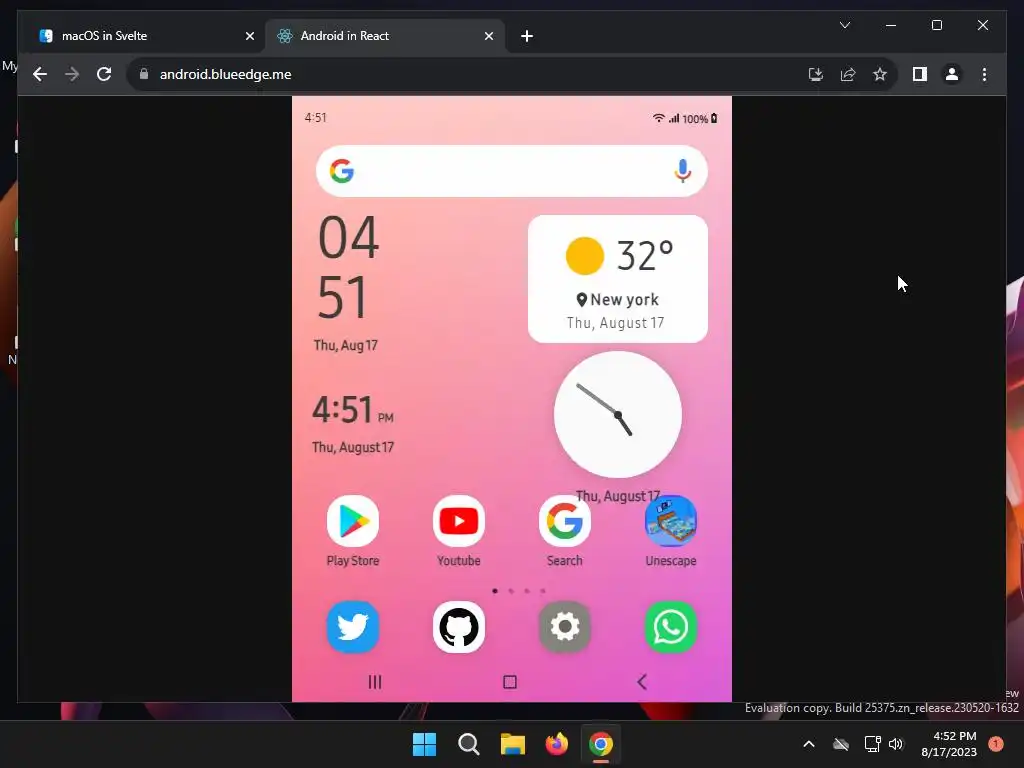This screenshot has height=768, width=1024.
Task: Tap the analog clock widget
Action: [618, 415]
